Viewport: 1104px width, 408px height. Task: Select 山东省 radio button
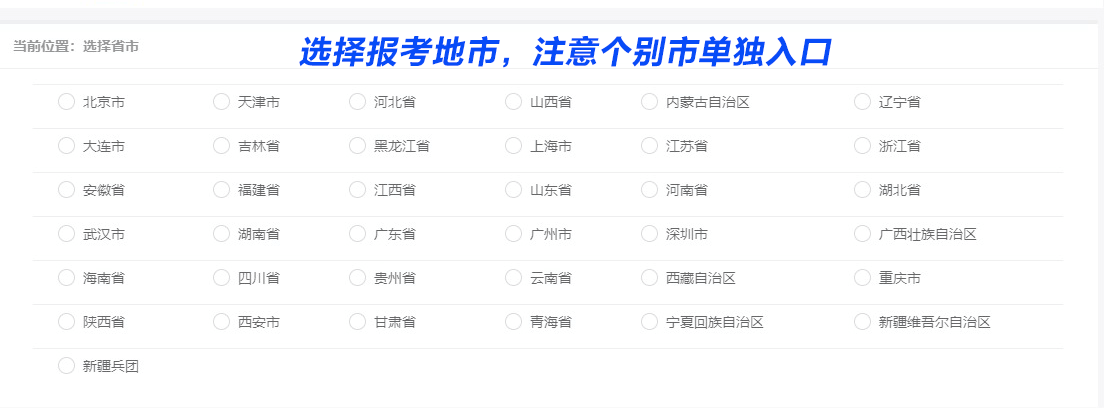[514, 190]
